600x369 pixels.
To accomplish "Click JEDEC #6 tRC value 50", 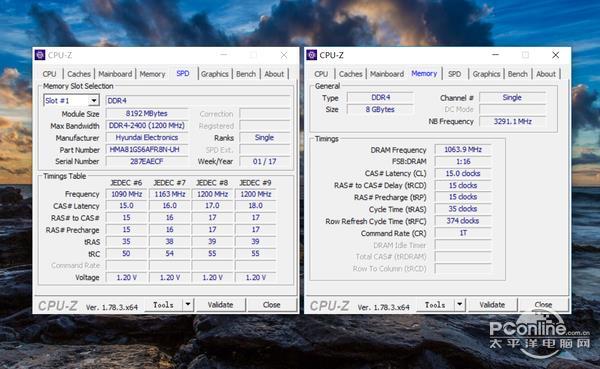I will point(126,253).
